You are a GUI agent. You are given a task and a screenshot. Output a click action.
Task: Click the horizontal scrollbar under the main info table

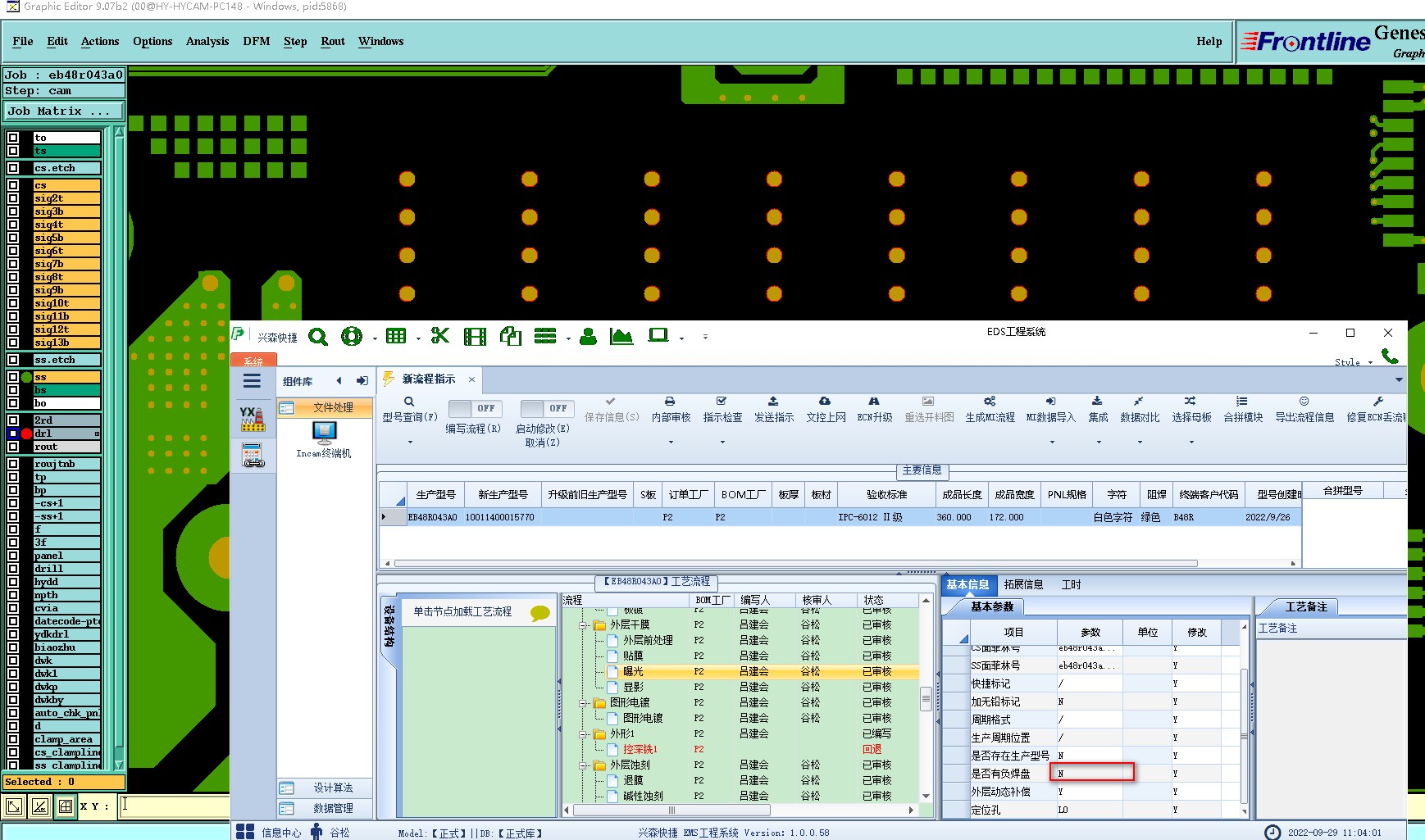(x=795, y=563)
